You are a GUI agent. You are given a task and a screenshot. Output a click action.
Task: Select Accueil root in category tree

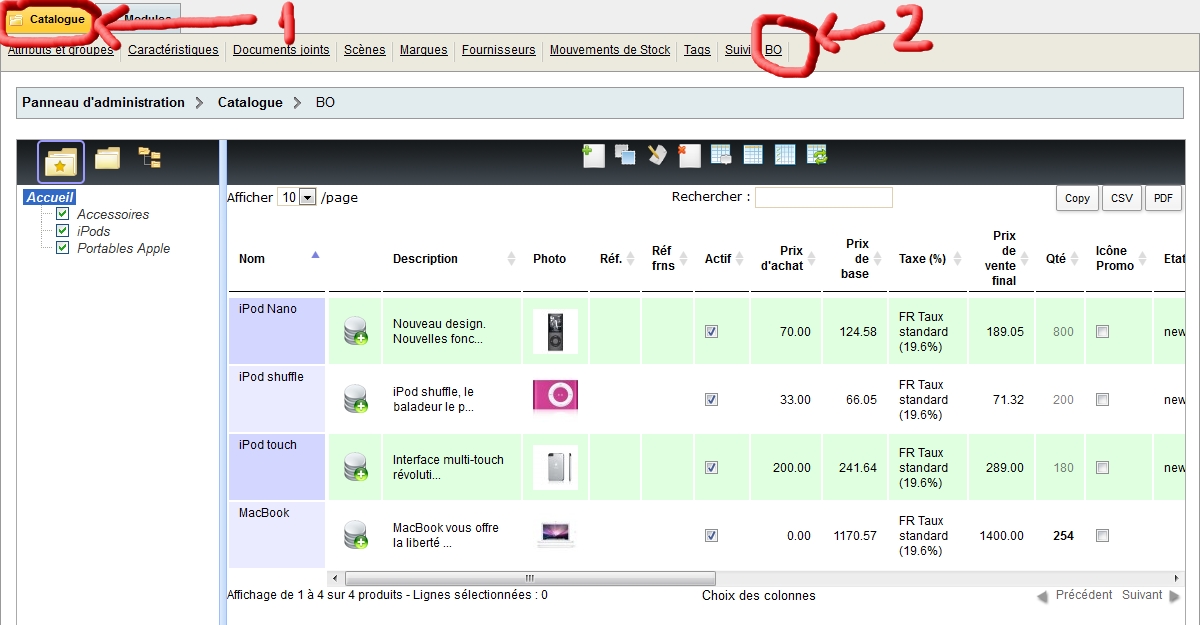click(x=50, y=197)
